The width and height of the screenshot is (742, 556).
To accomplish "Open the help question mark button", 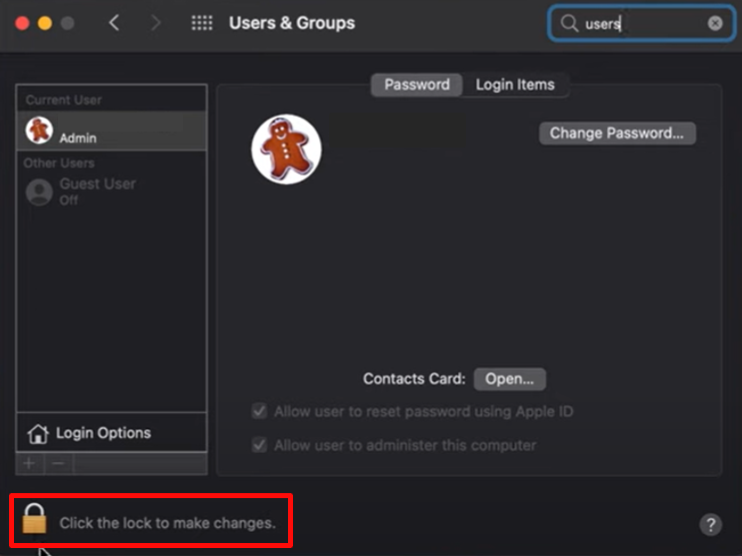I will 710,524.
